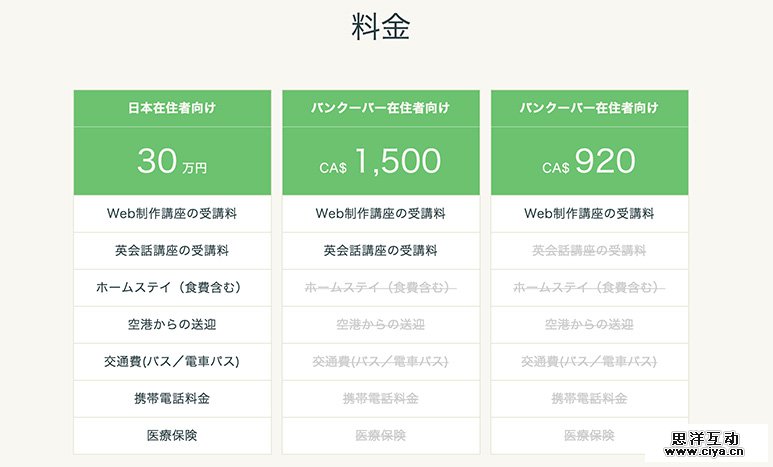Select the 日本在住者向け plan header
The image size is (773, 467).
(x=172, y=107)
